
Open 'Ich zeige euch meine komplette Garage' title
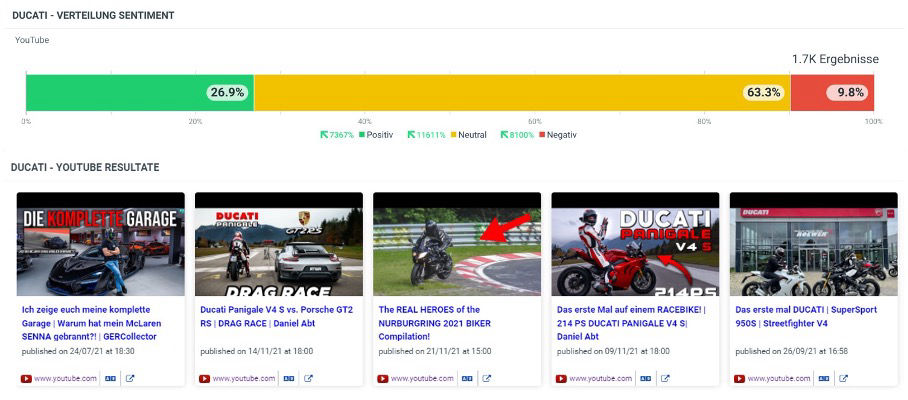click(x=91, y=323)
